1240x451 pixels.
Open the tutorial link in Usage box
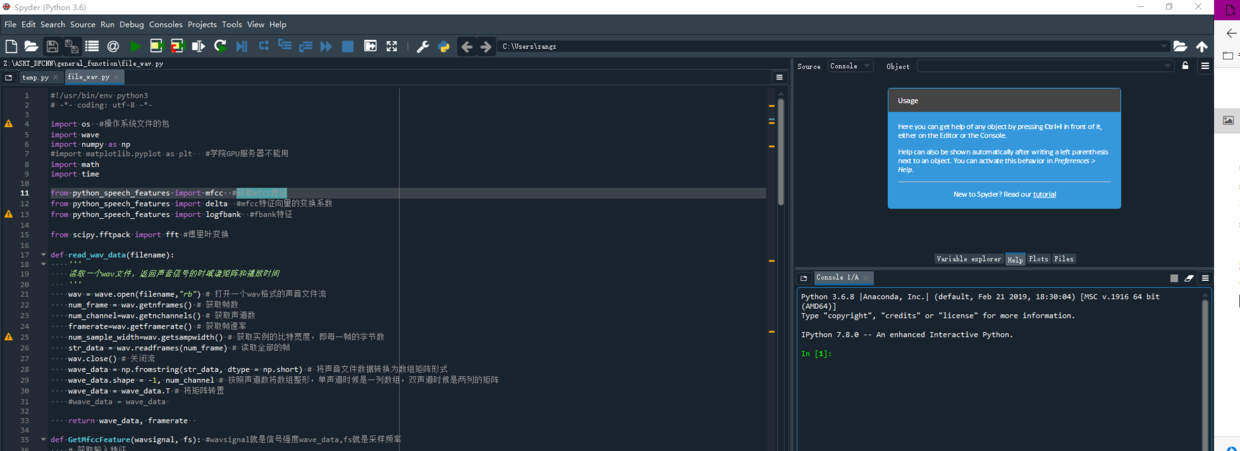[x=1044, y=194]
